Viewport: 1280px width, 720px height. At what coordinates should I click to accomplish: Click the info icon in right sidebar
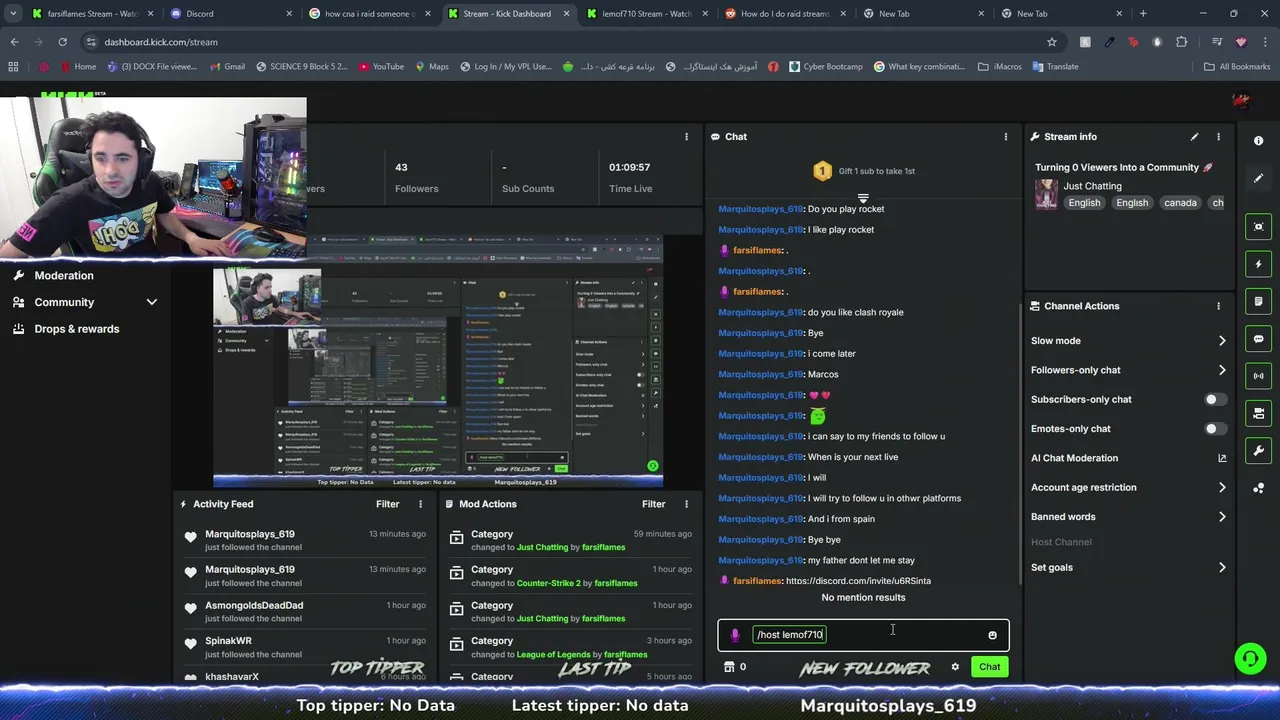click(x=1259, y=141)
